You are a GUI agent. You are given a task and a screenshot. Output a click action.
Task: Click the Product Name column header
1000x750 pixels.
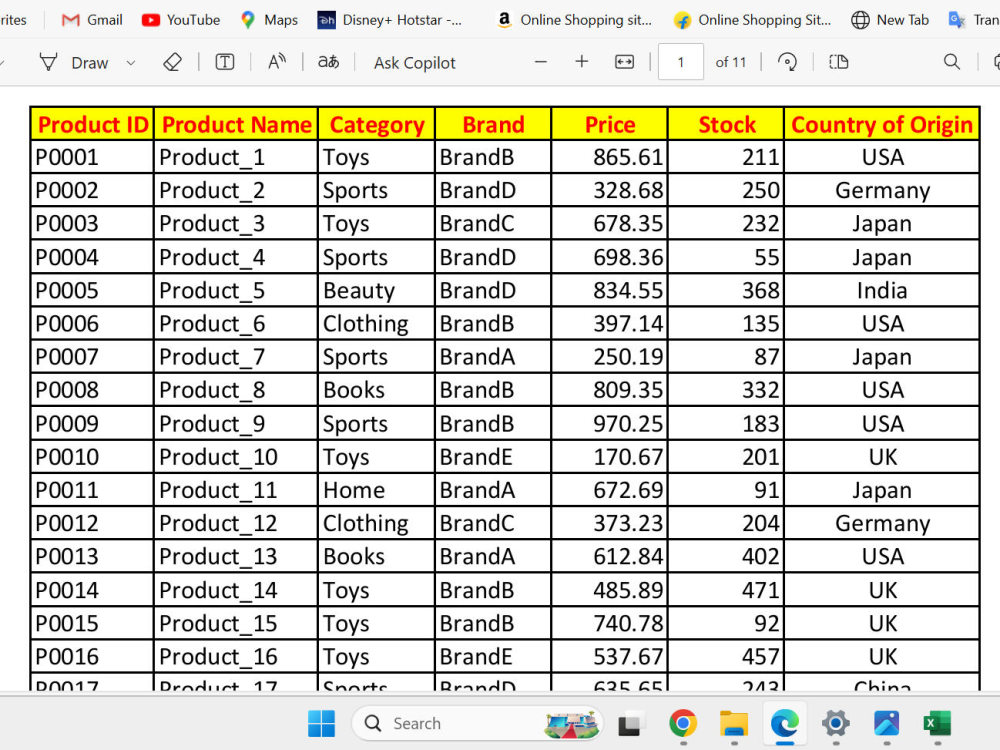click(x=237, y=124)
